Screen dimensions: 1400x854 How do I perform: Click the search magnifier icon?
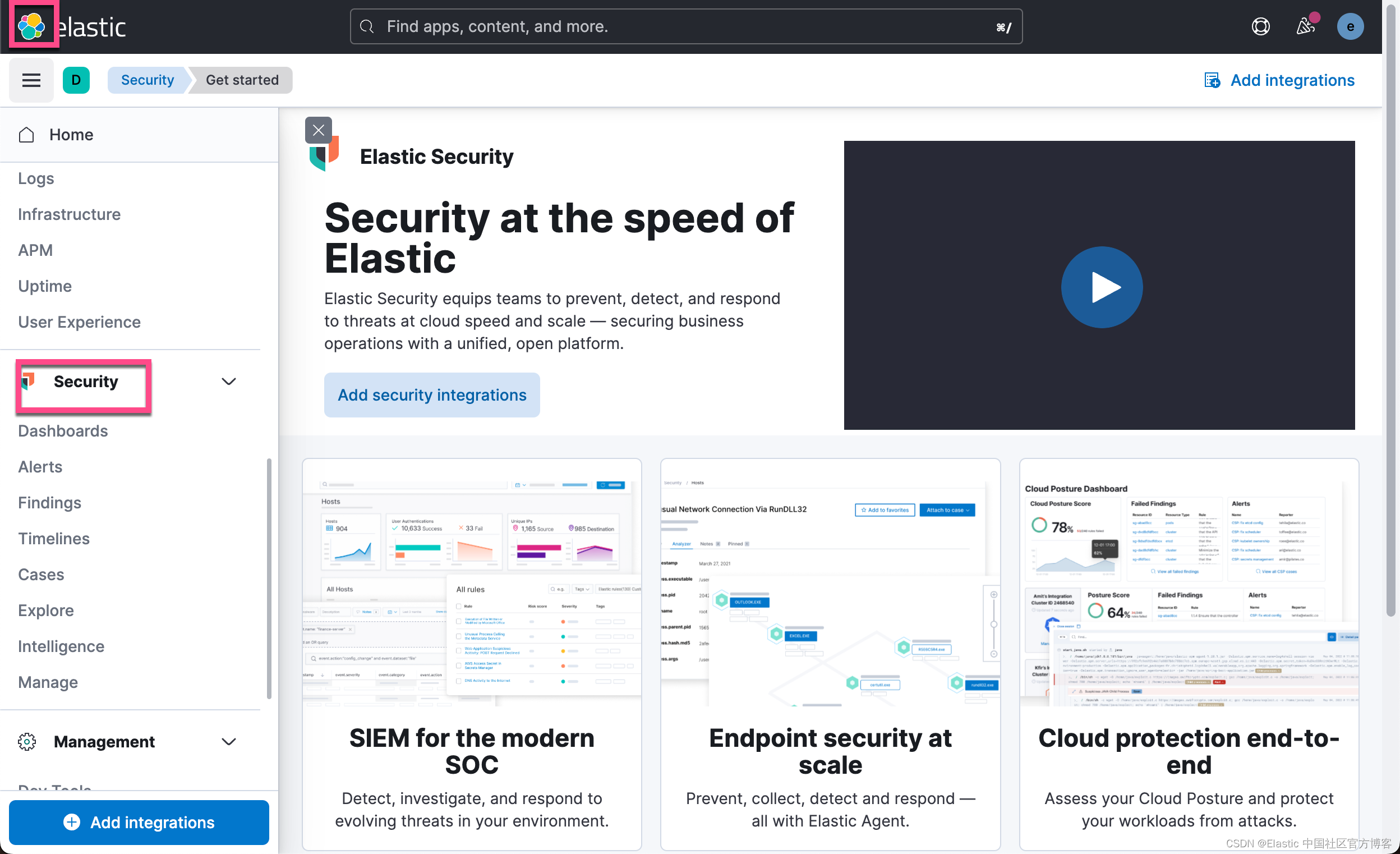(x=367, y=26)
